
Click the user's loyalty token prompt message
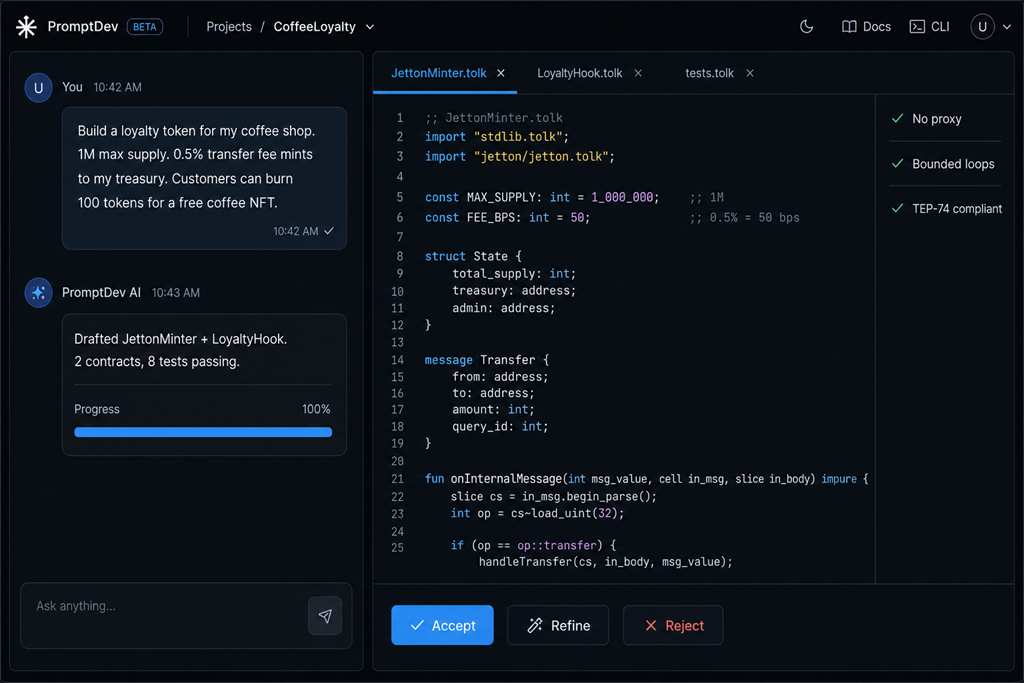[204, 178]
